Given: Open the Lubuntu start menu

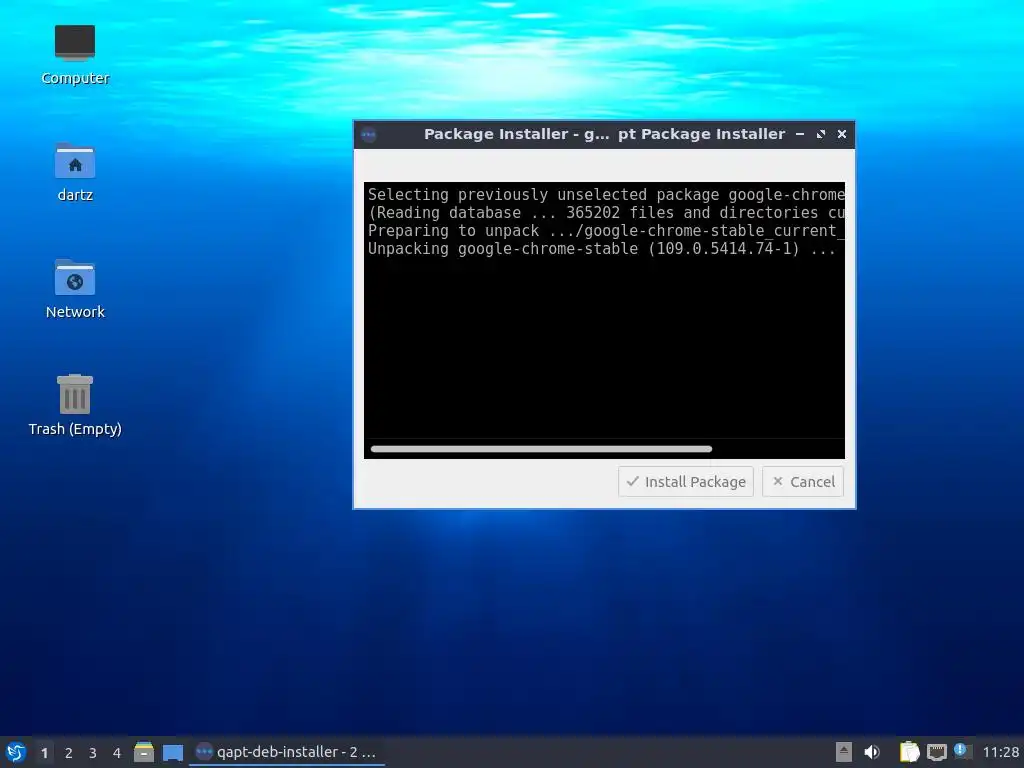Looking at the screenshot, I should (16, 752).
